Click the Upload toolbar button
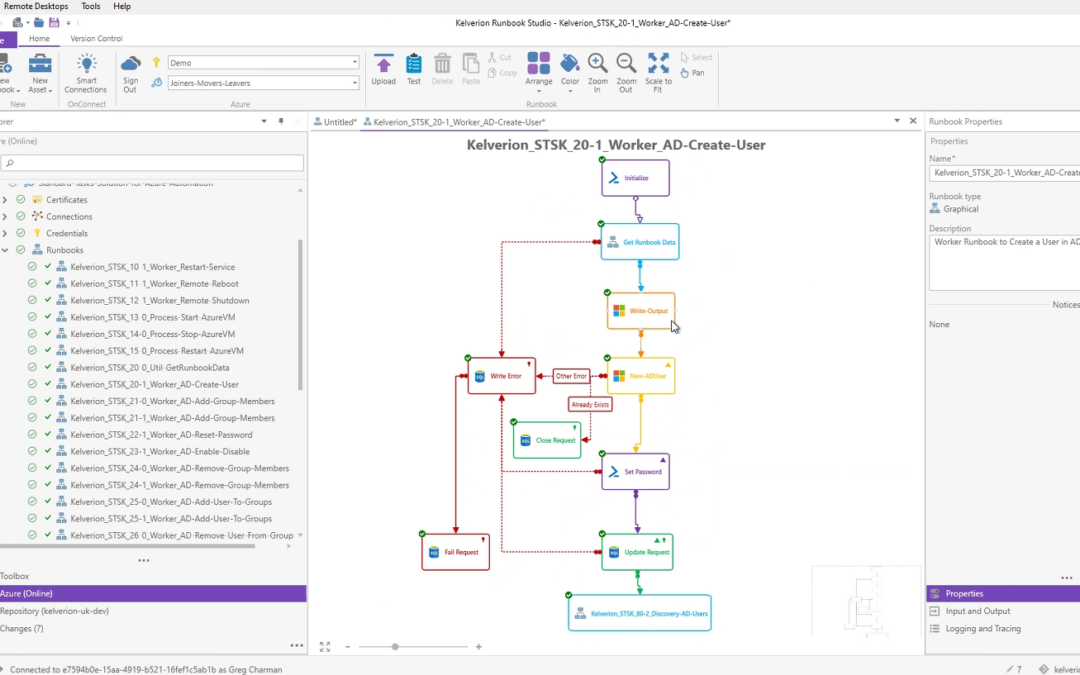Screen dimensions: 1080x675 click(384, 70)
